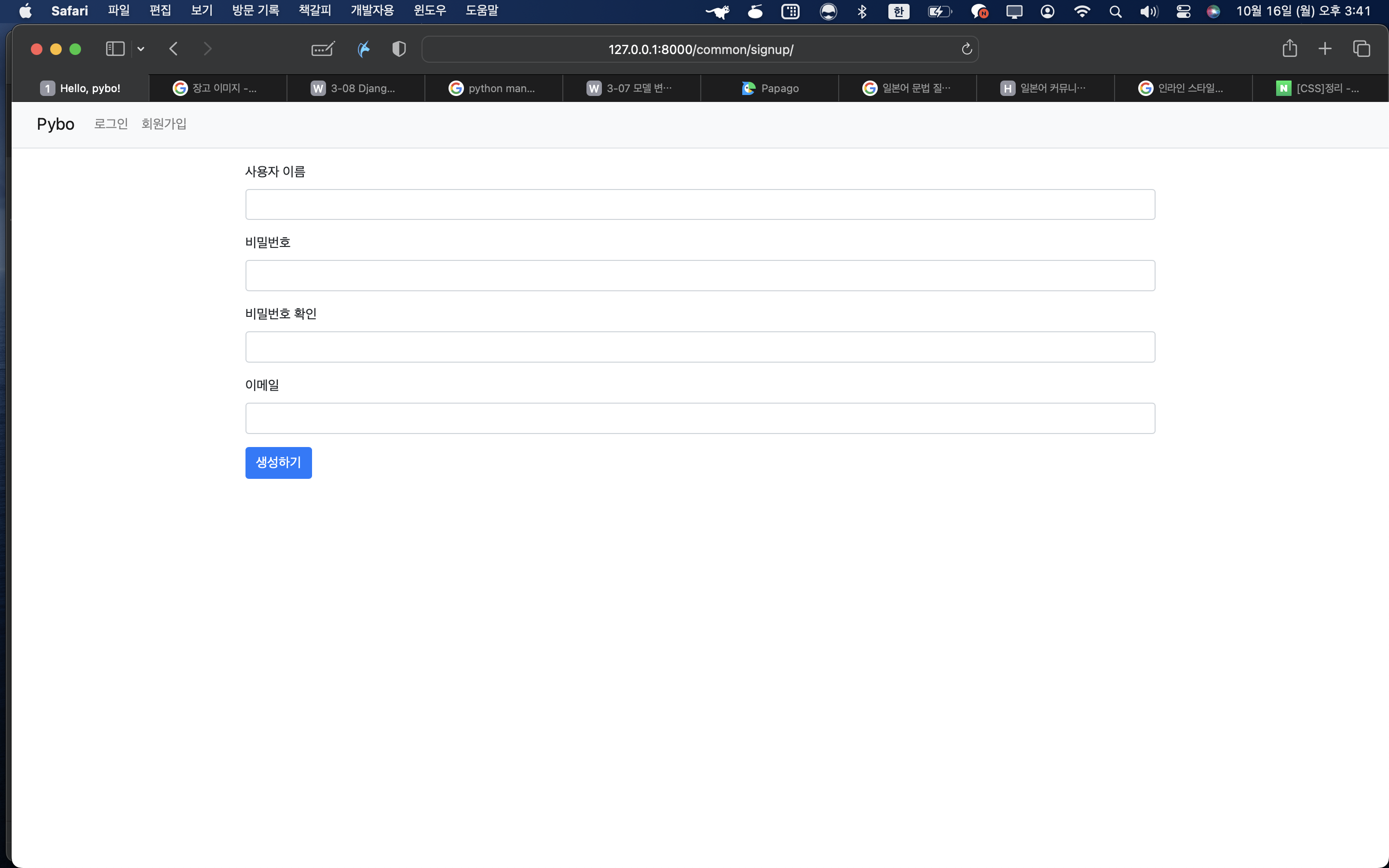Open the 개발자용 menu

coord(372,11)
